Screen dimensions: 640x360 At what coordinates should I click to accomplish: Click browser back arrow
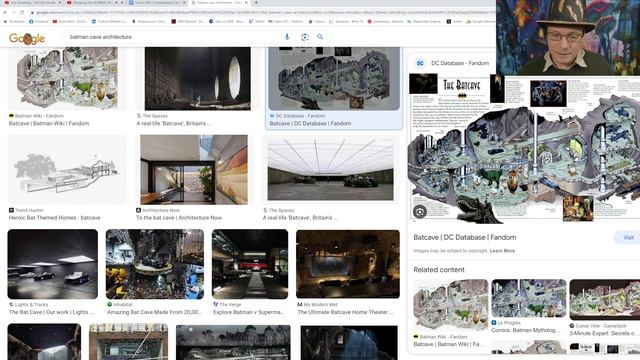[x=5, y=13]
